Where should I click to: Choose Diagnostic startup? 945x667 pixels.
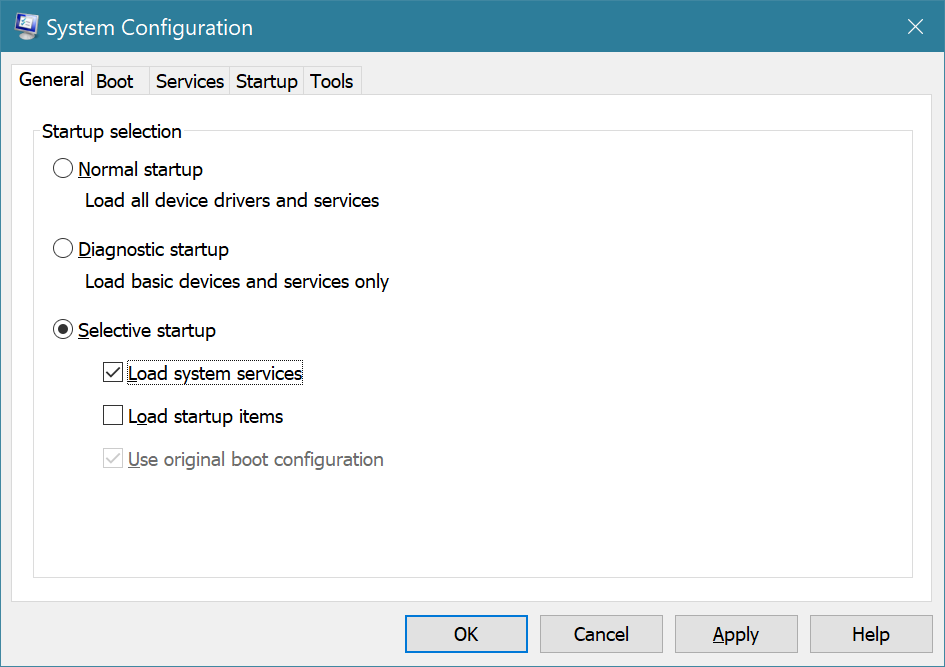pos(63,248)
